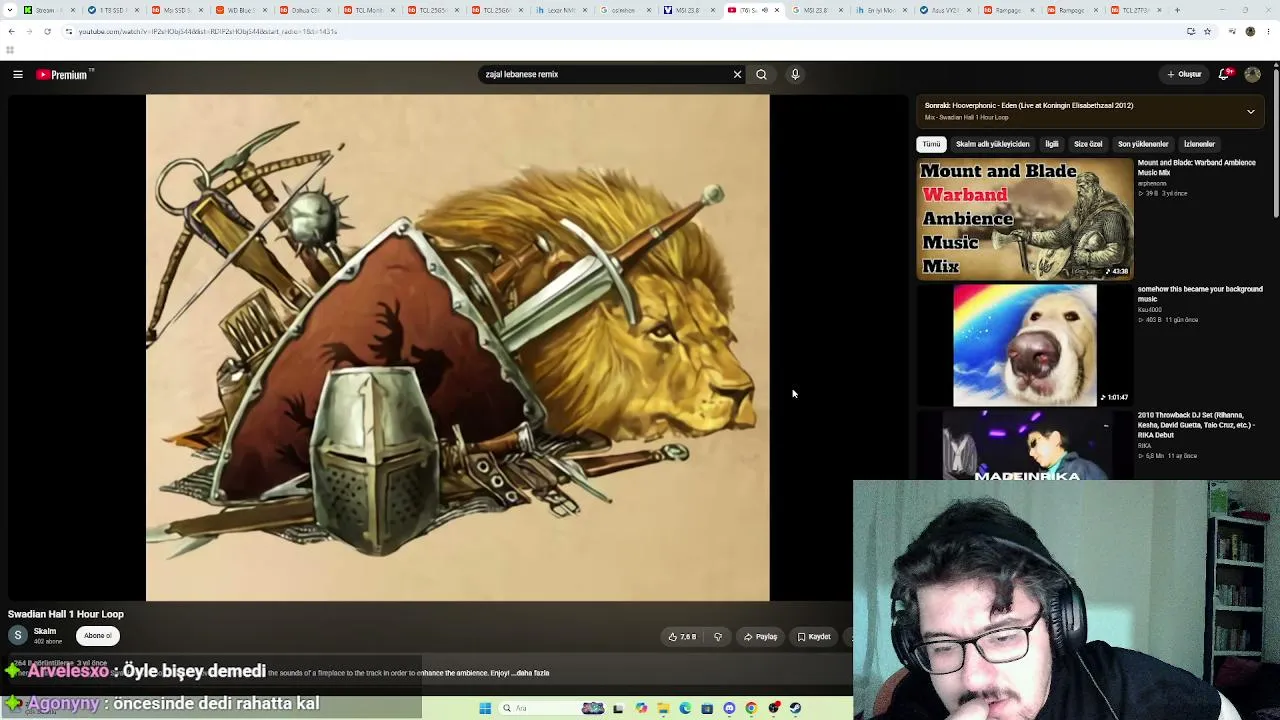Start voice search with the microphone
This screenshot has height=720, width=1280.
point(795,74)
